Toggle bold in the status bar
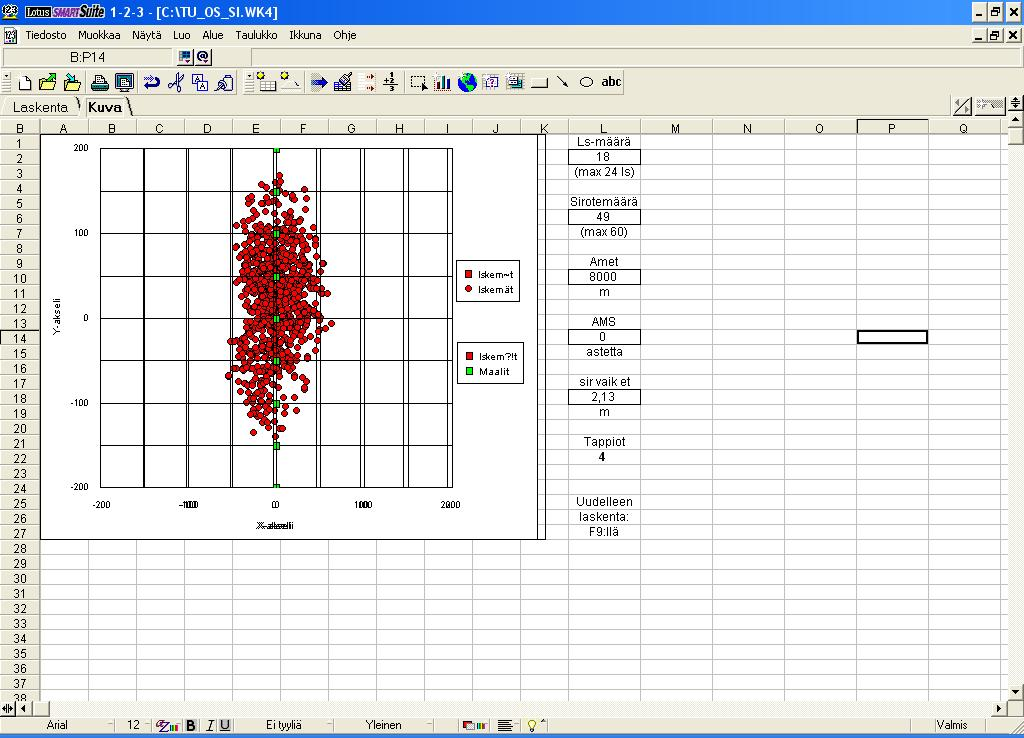 (x=191, y=726)
